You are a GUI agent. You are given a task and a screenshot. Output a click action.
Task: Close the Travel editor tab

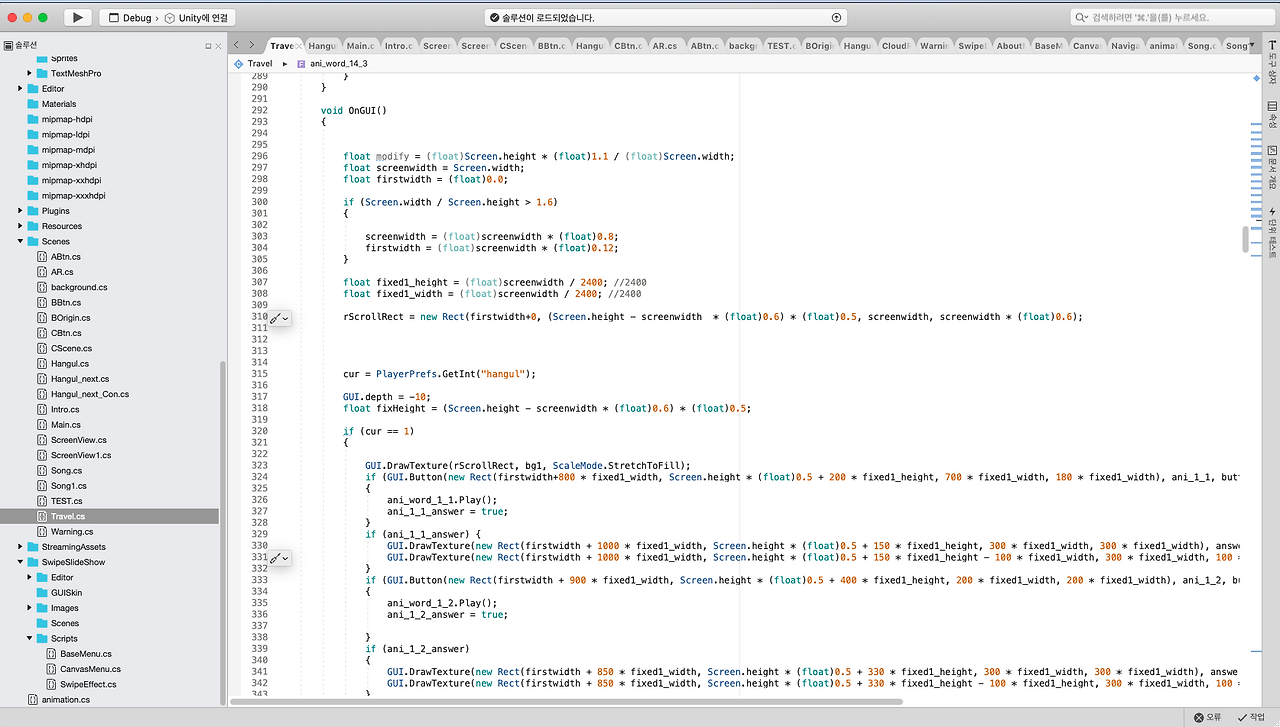pyautogui.click(x=298, y=46)
